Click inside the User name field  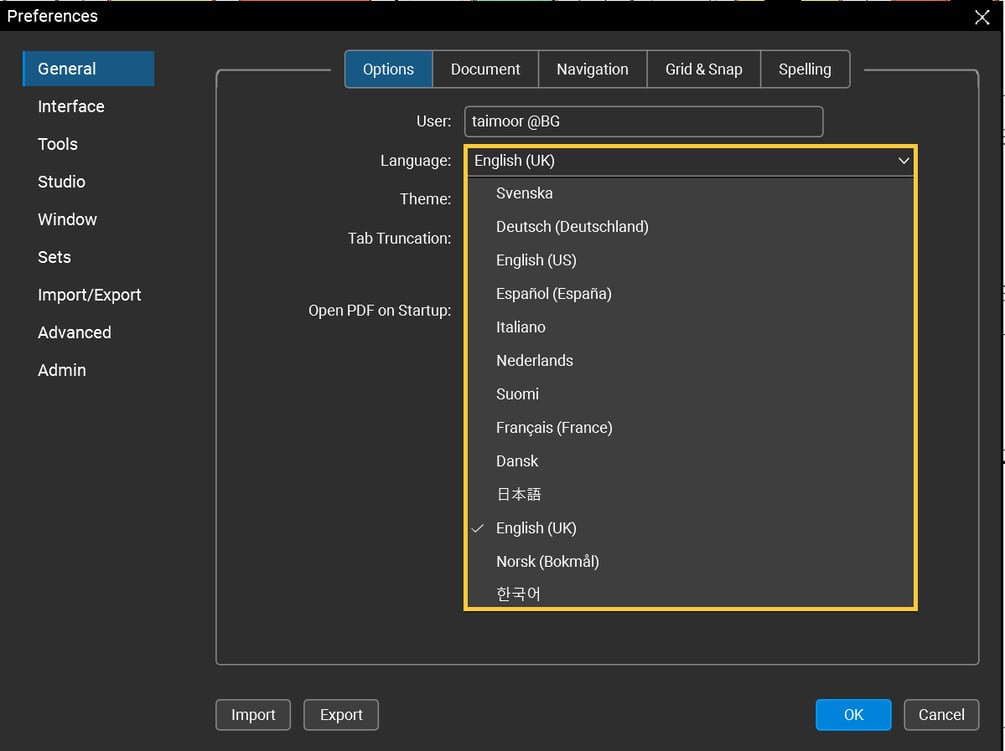pyautogui.click(x=643, y=121)
